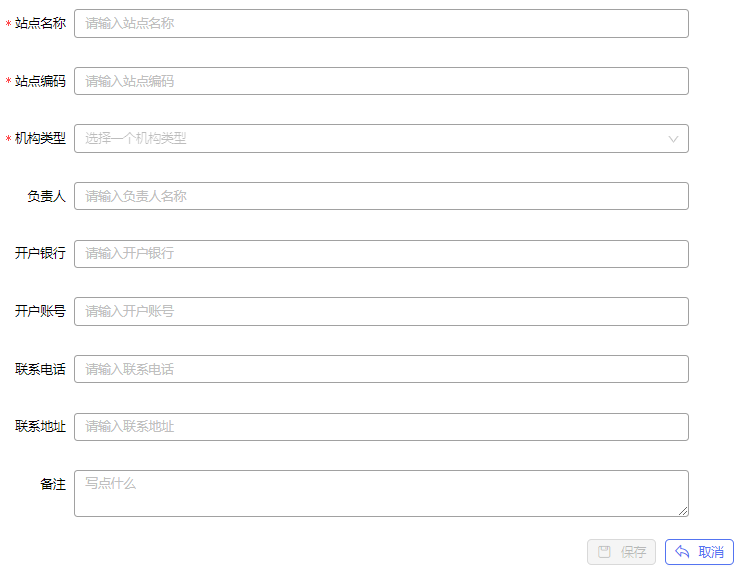The height and width of the screenshot is (576, 748).
Task: Select the 开户银行 text box
Action: click(381, 254)
